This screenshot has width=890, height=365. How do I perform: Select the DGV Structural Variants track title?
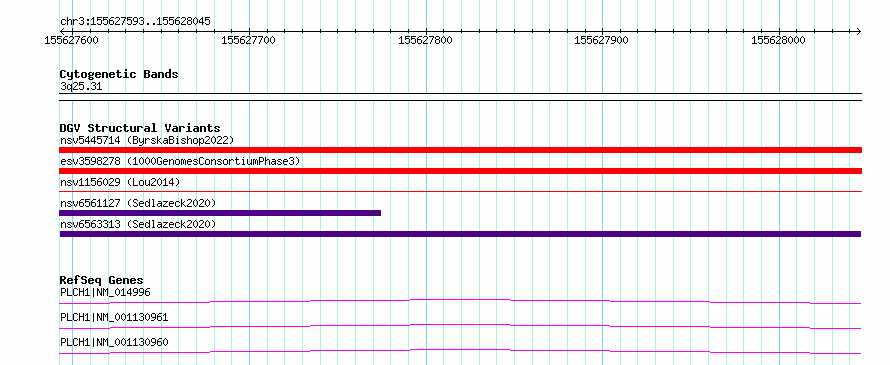click(x=140, y=128)
